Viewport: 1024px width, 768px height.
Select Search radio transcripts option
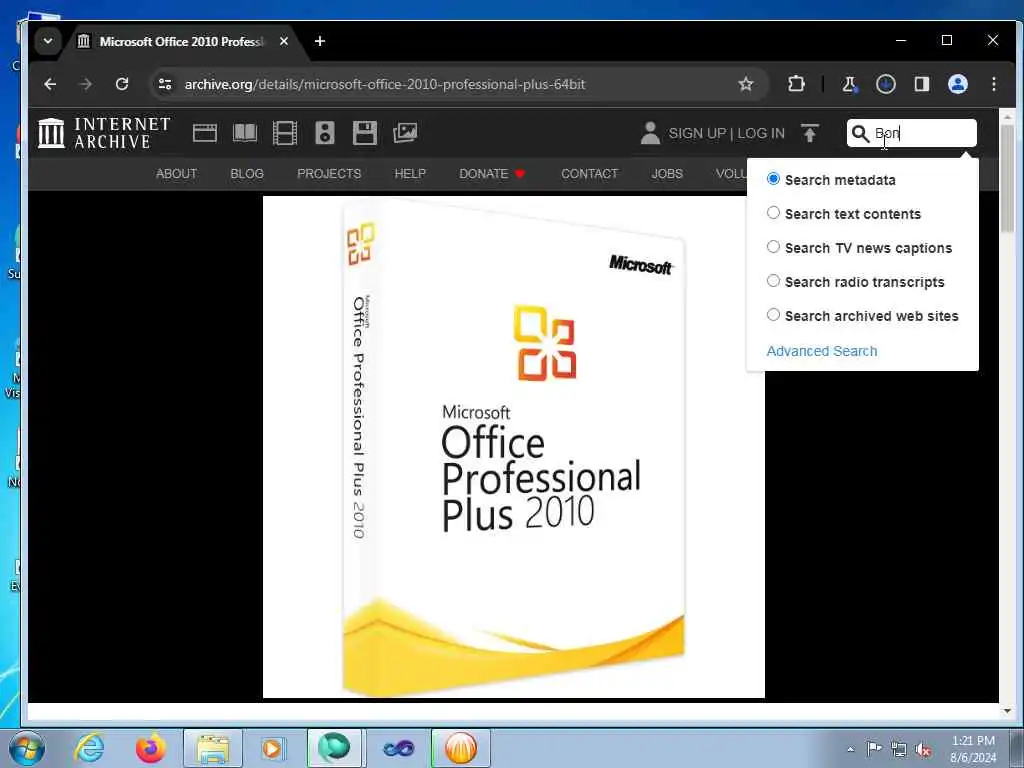pos(773,281)
